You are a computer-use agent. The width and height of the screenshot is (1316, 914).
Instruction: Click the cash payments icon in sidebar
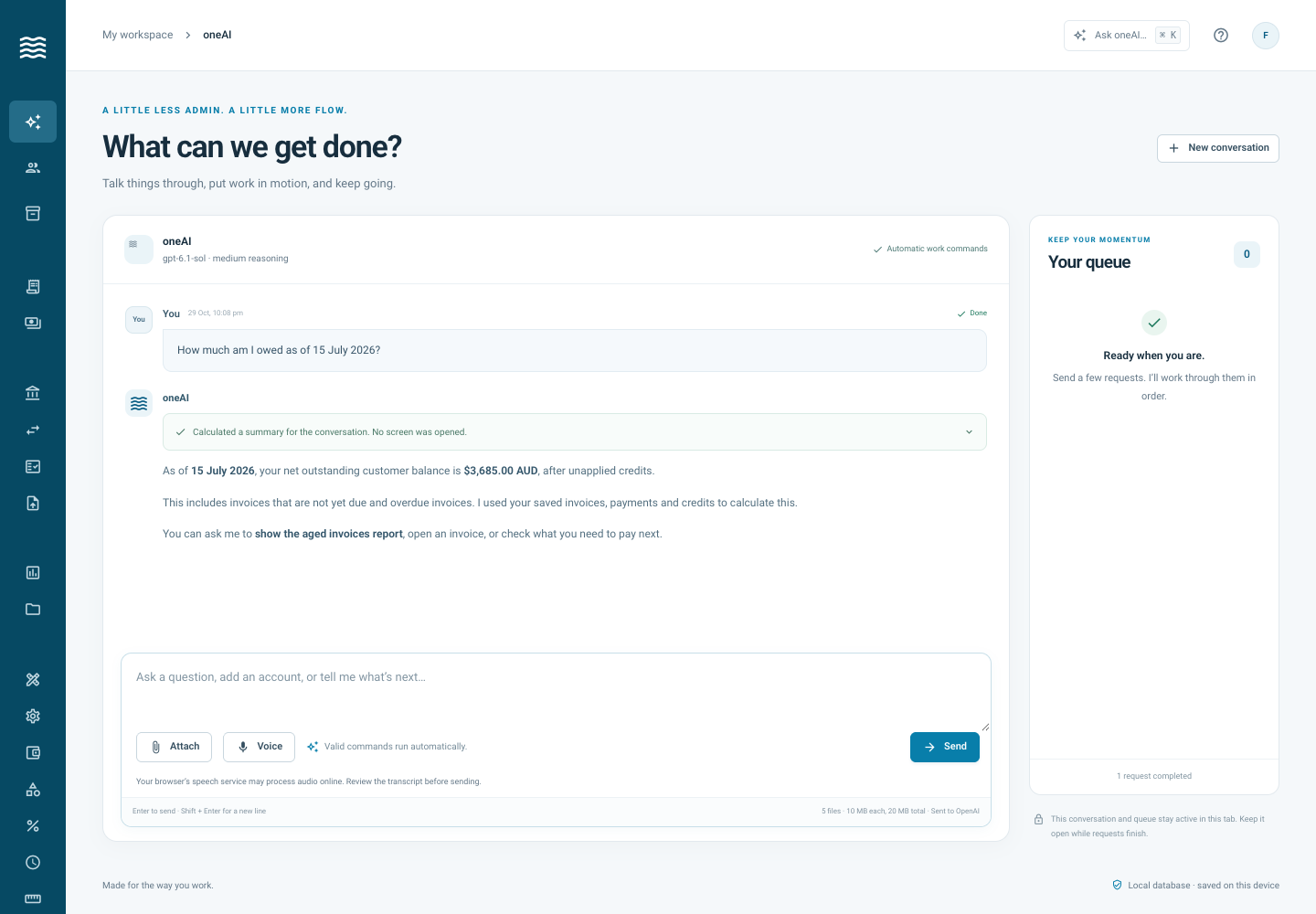33,323
